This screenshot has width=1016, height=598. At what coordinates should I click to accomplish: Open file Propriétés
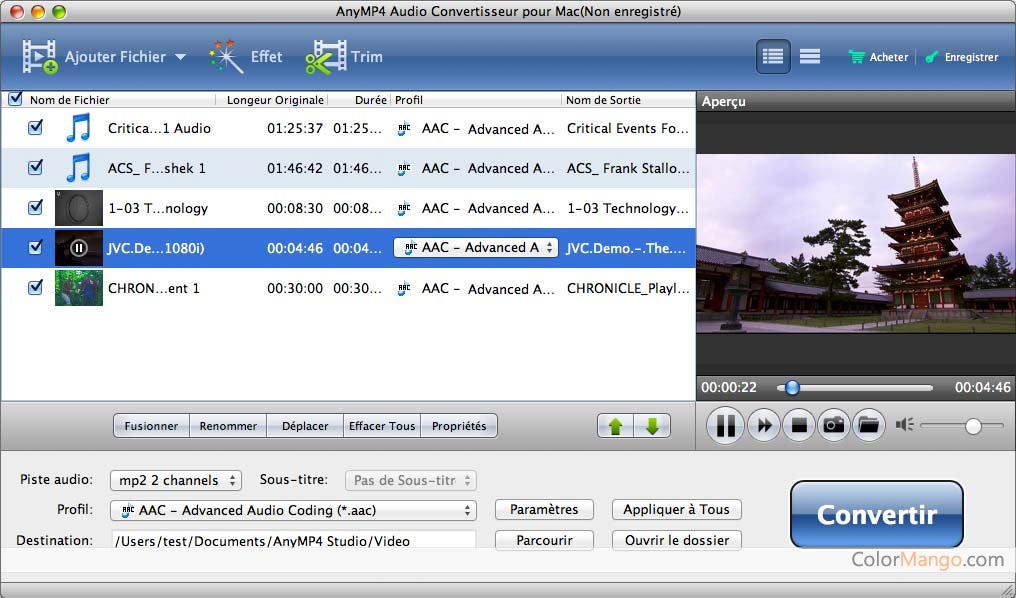[459, 426]
